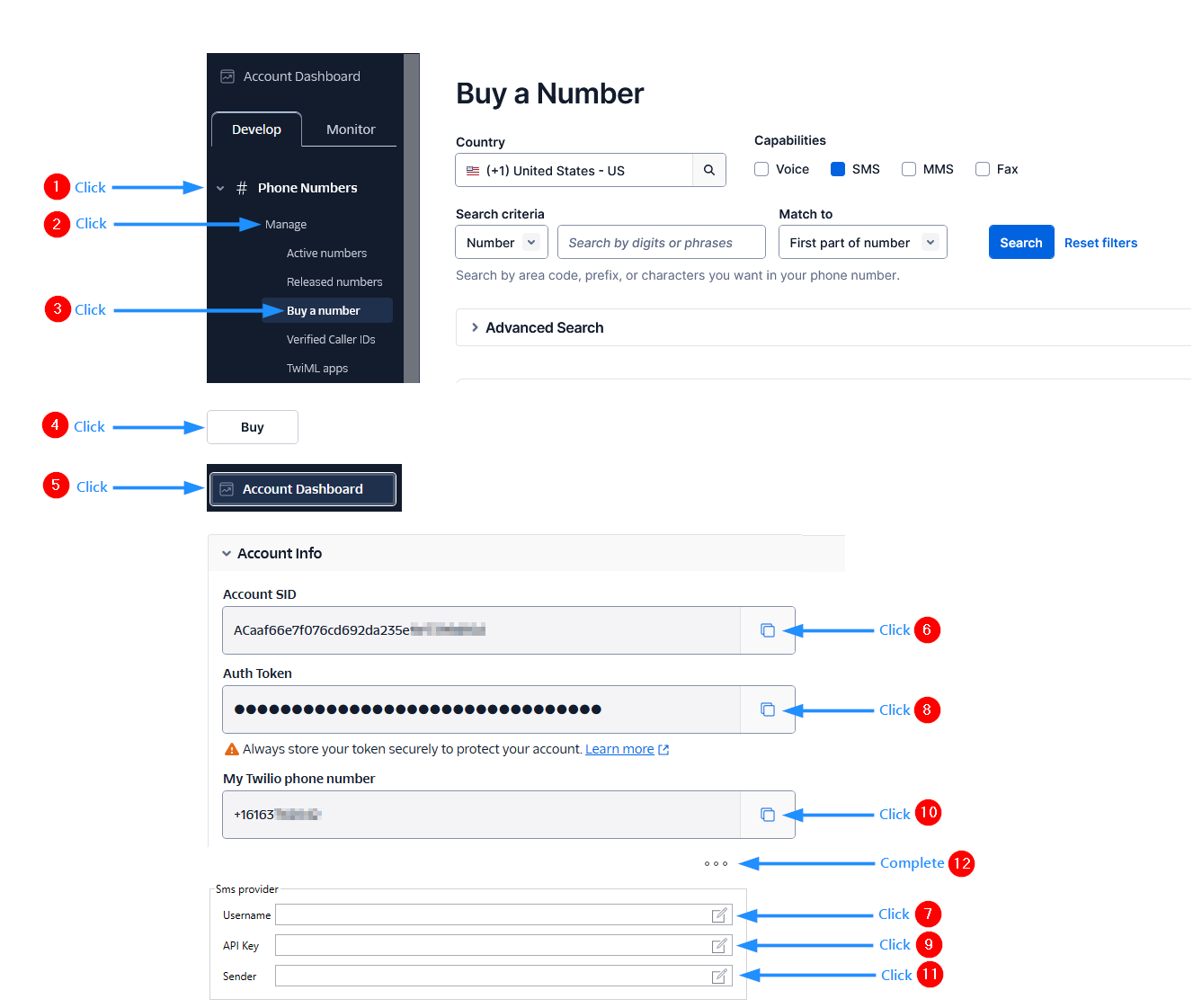Enable the Voice capability checkbox

(x=761, y=169)
